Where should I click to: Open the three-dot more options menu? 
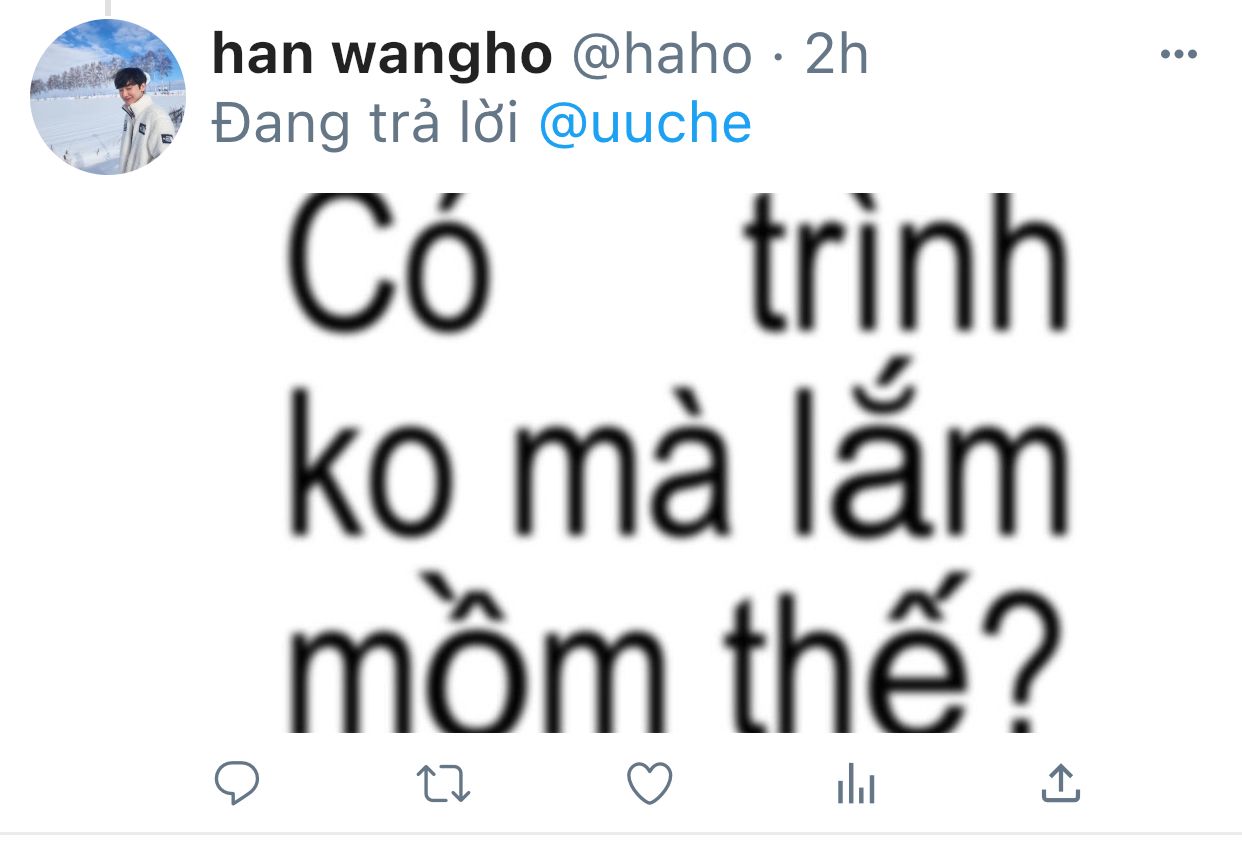(x=1178, y=54)
